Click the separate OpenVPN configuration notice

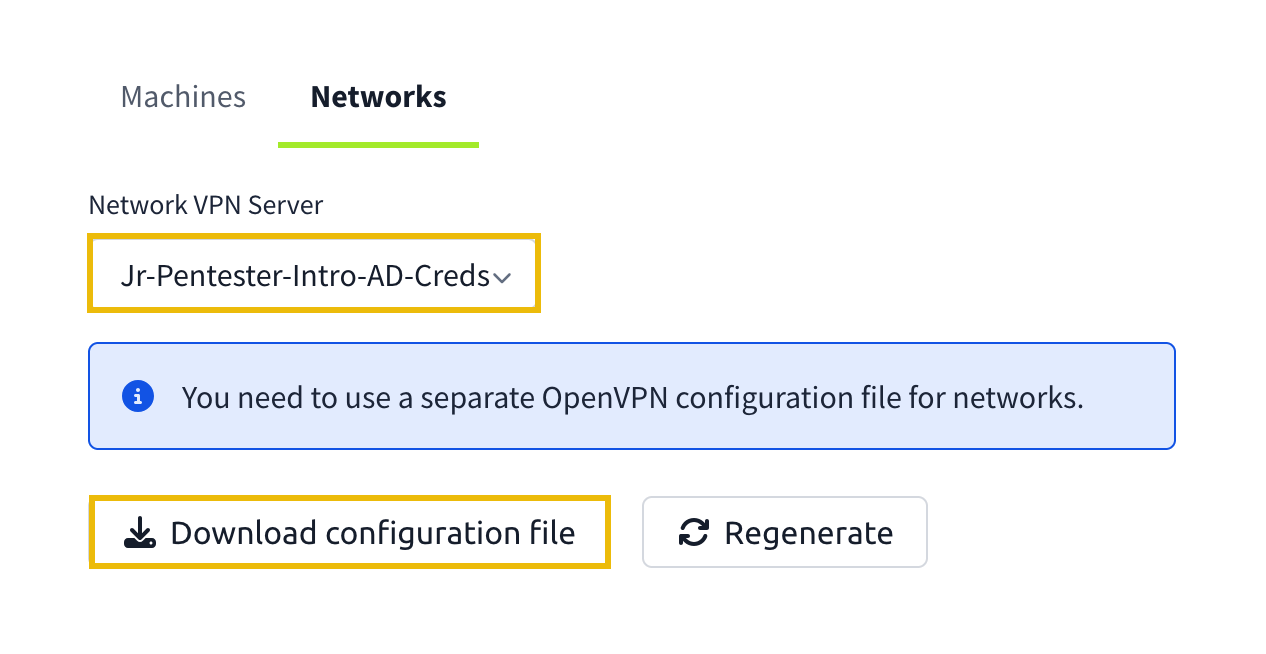[633, 397]
